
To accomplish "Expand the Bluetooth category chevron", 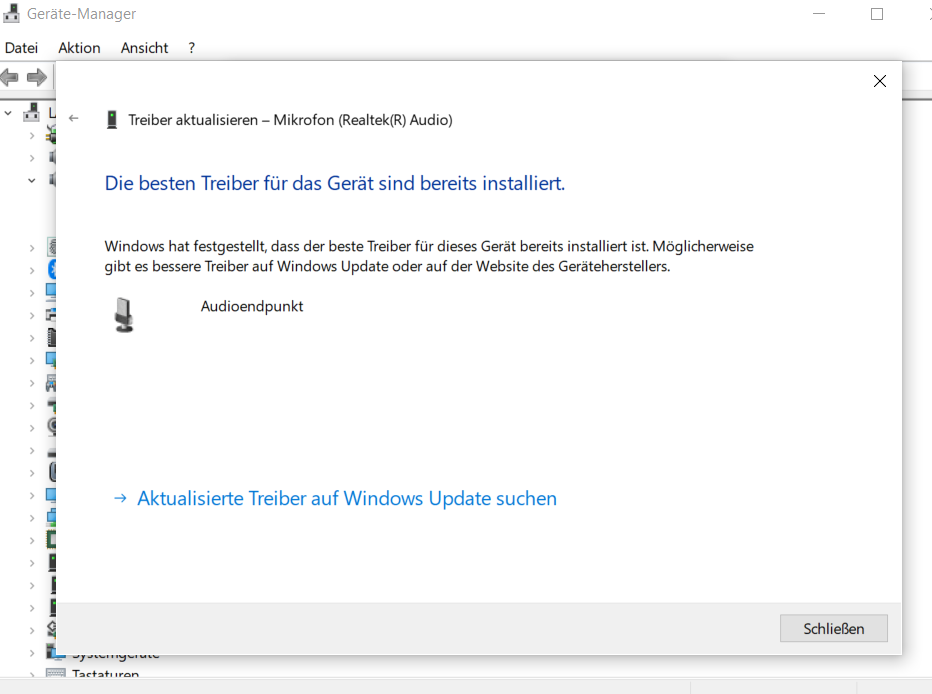I will (32, 270).
